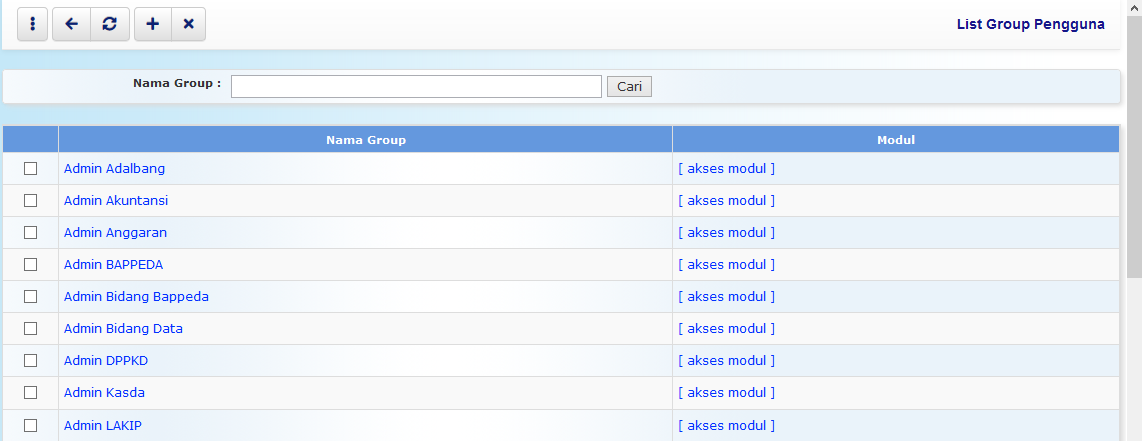Click the Admin Bidang Bappeda link
The width and height of the screenshot is (1142, 441).
(x=136, y=297)
